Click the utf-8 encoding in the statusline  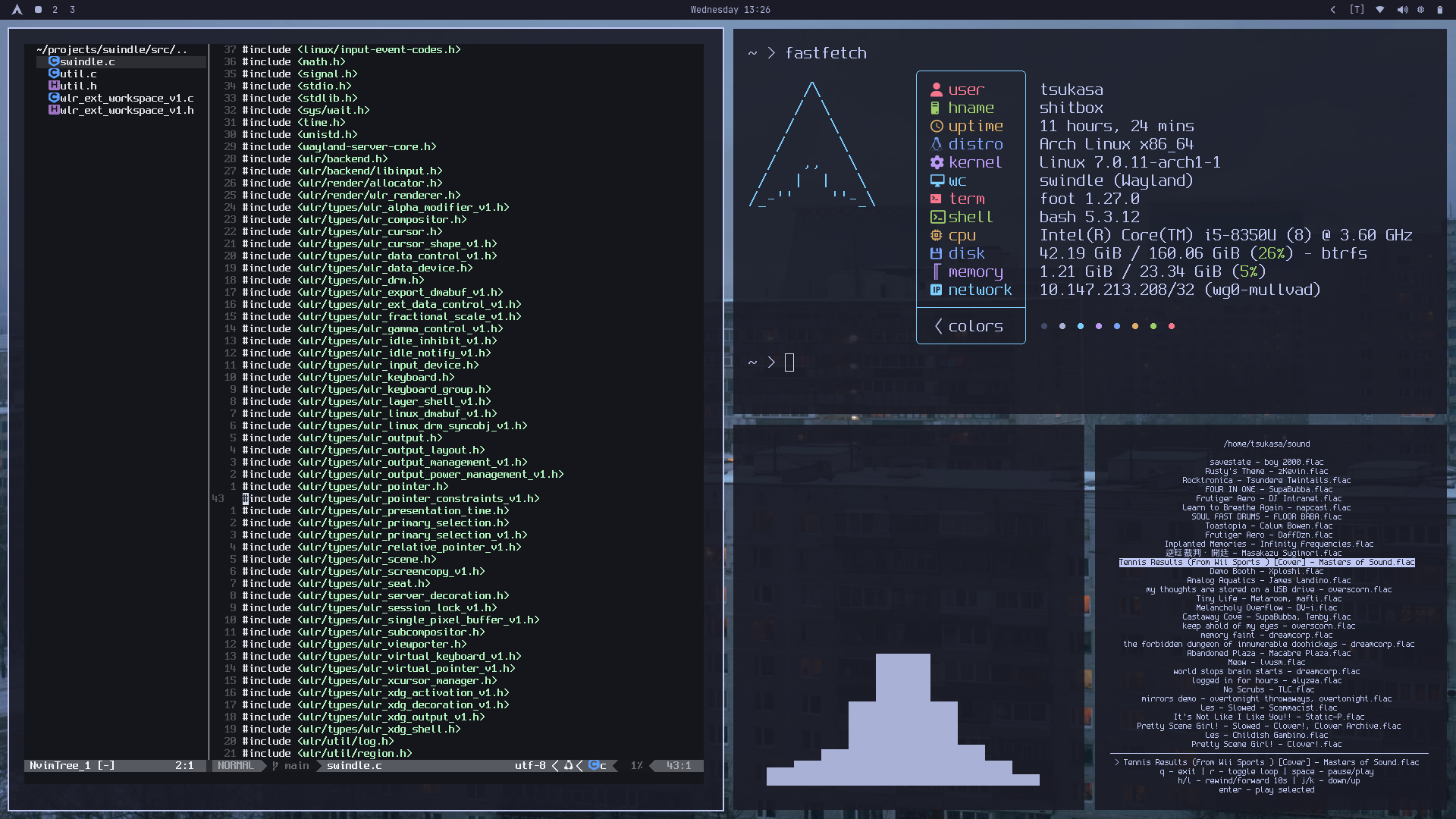click(x=530, y=766)
